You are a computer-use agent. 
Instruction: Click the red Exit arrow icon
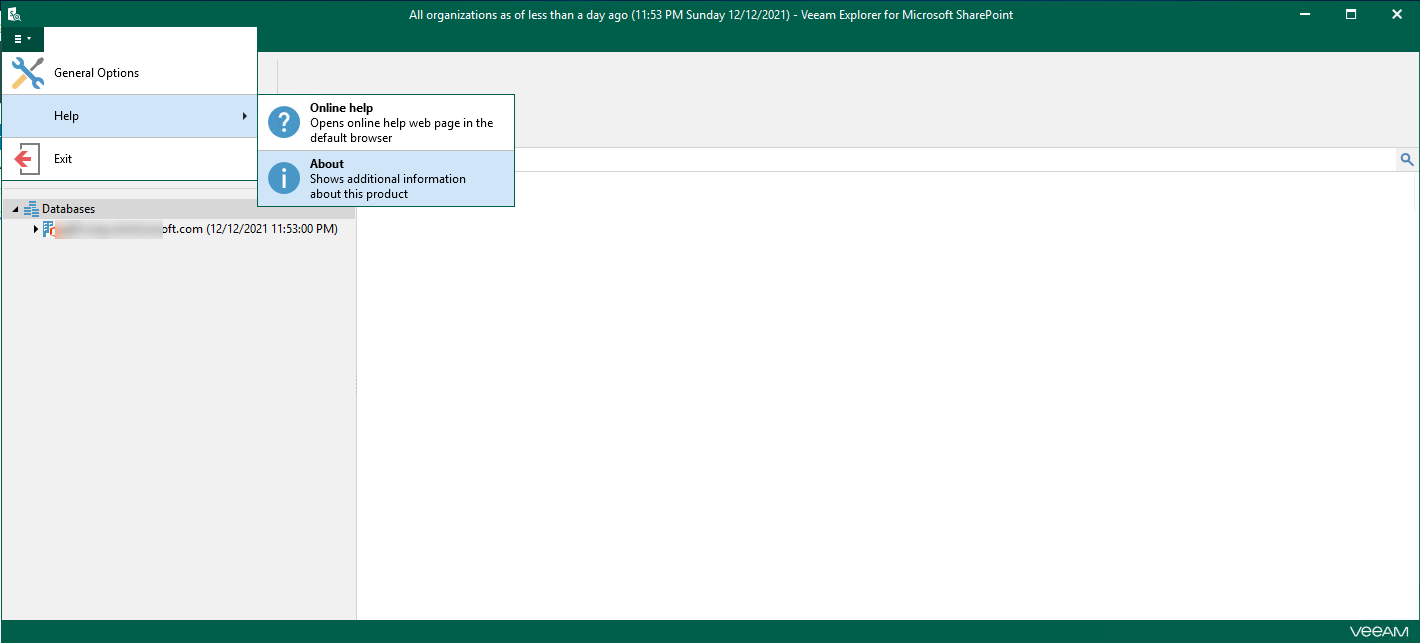pyautogui.click(x=27, y=159)
